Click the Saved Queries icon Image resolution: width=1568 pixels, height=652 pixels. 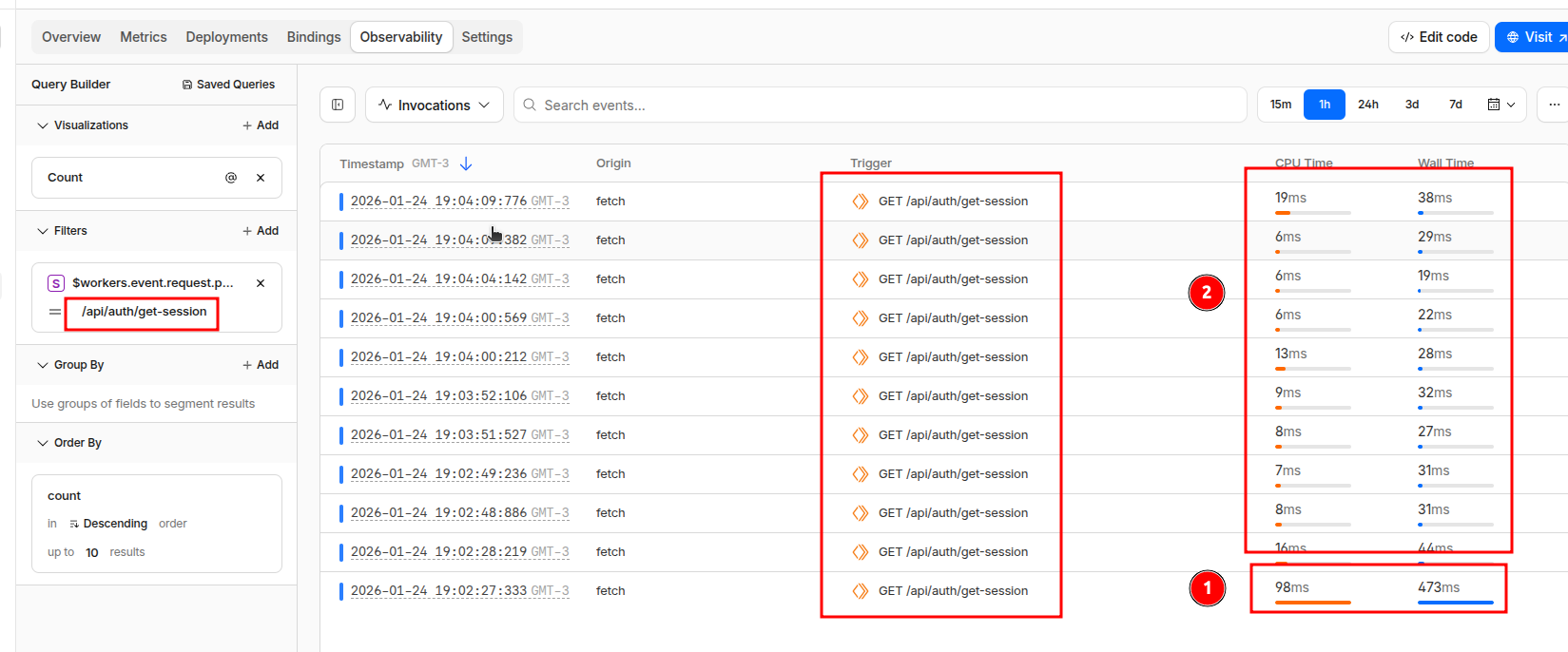pos(187,85)
